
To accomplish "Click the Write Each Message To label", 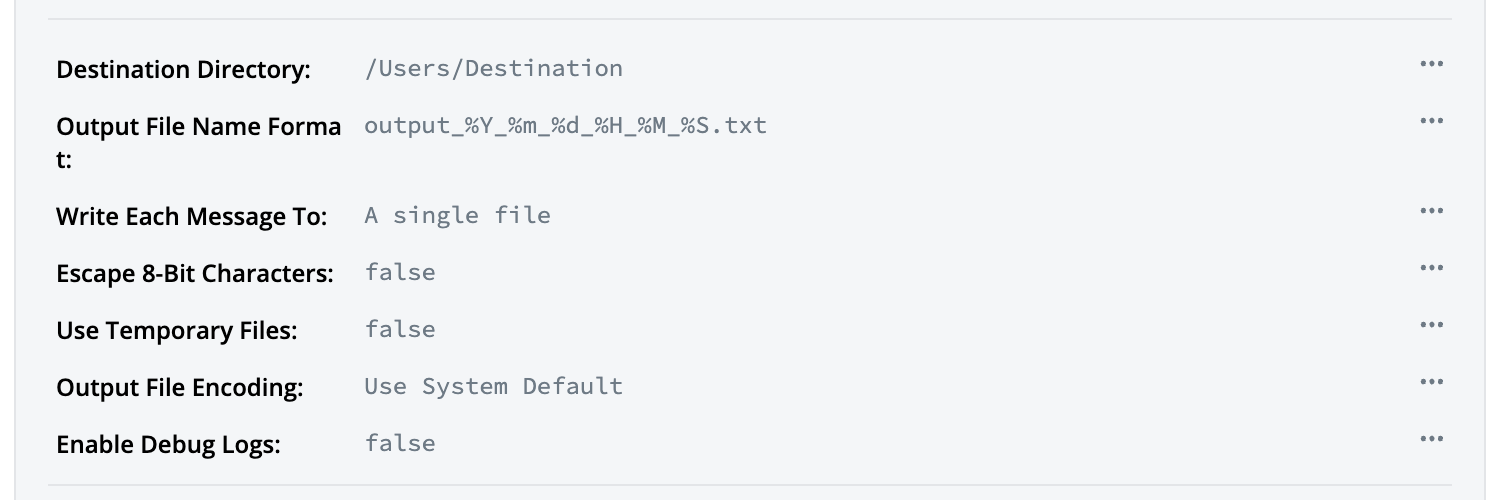I will click(191, 217).
